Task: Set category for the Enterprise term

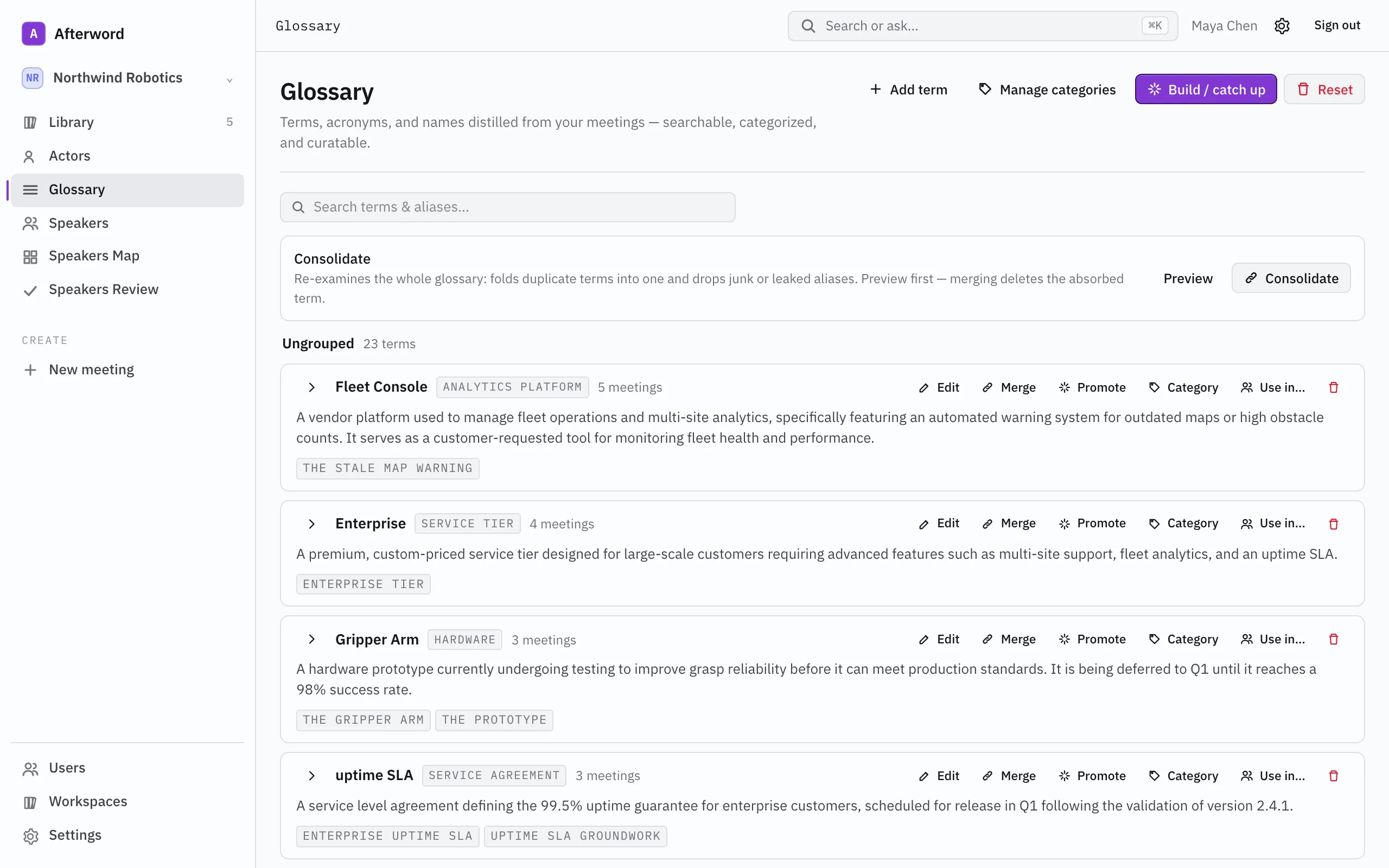Action: (x=1183, y=524)
